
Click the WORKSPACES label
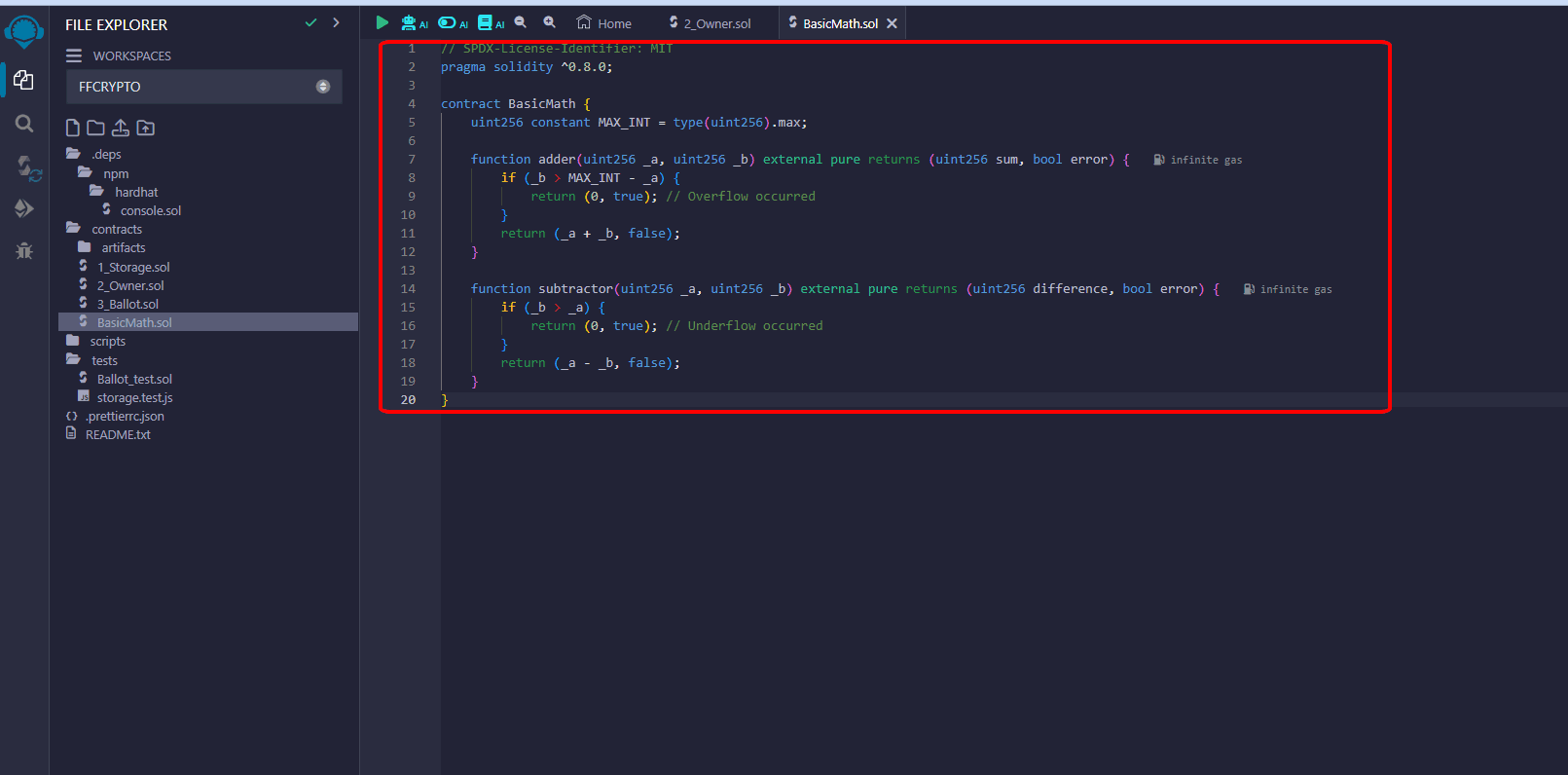pyautogui.click(x=132, y=55)
